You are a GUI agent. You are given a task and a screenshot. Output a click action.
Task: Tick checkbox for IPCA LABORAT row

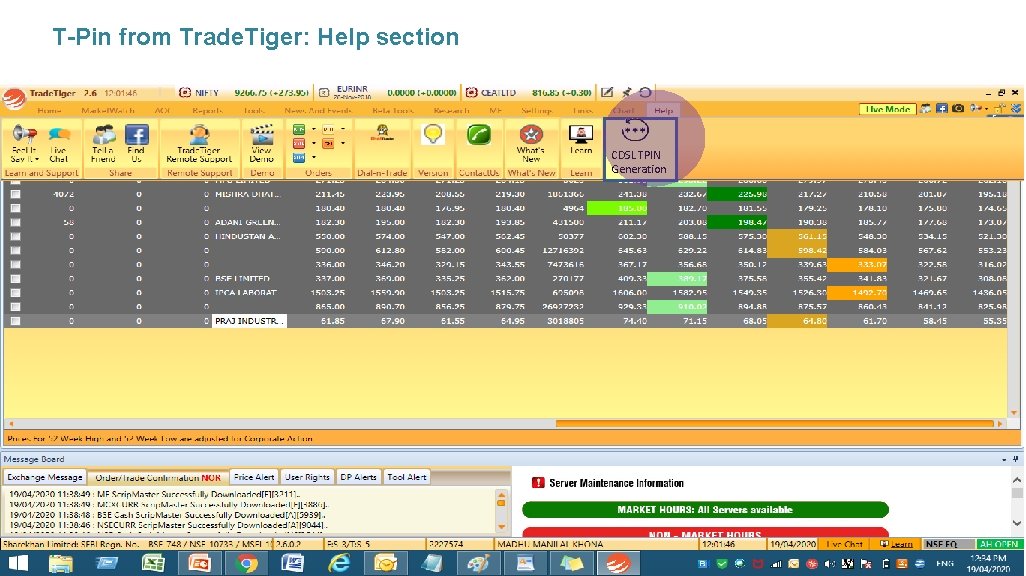click(x=15, y=293)
